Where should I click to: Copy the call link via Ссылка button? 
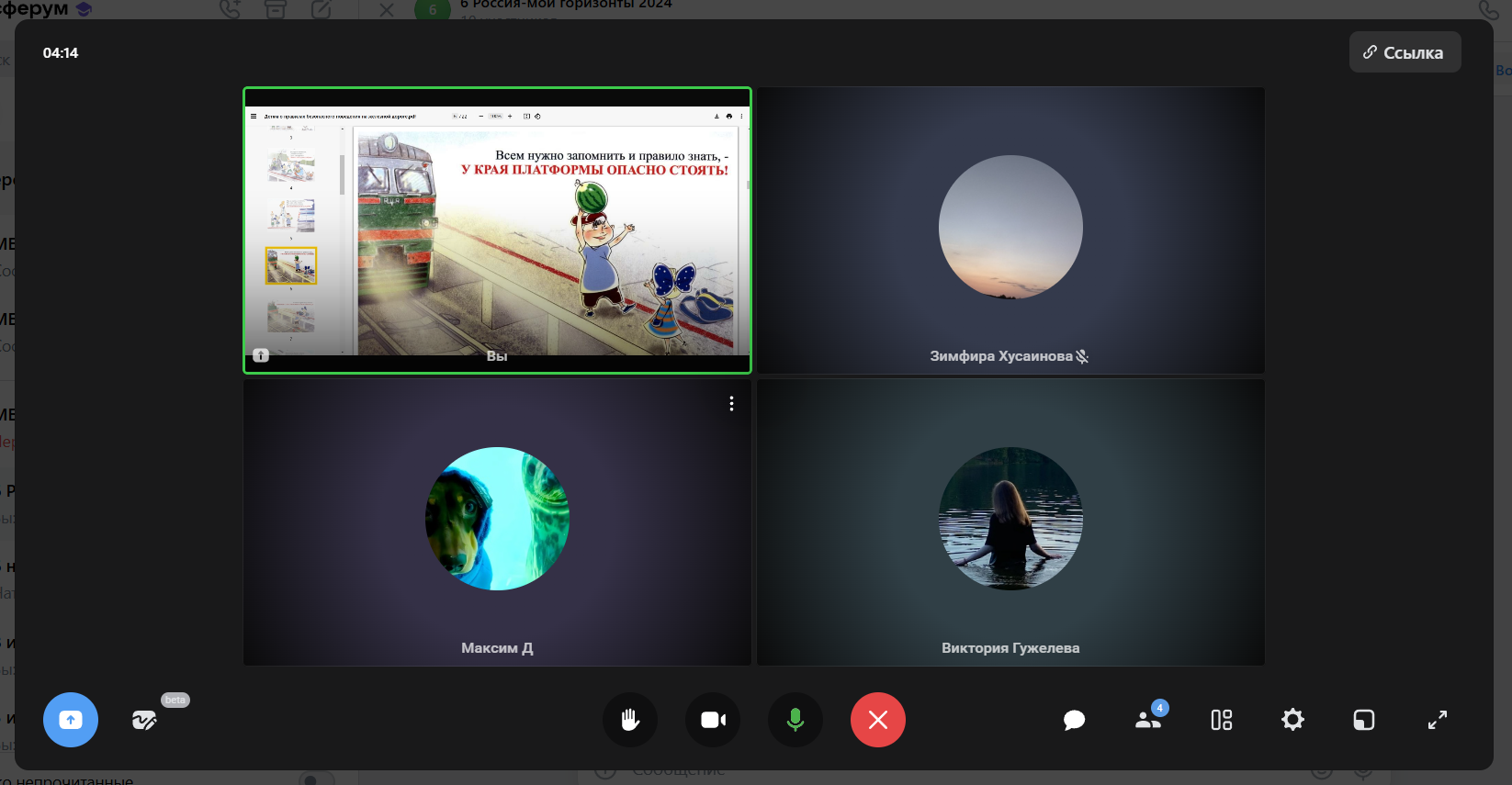(1405, 52)
